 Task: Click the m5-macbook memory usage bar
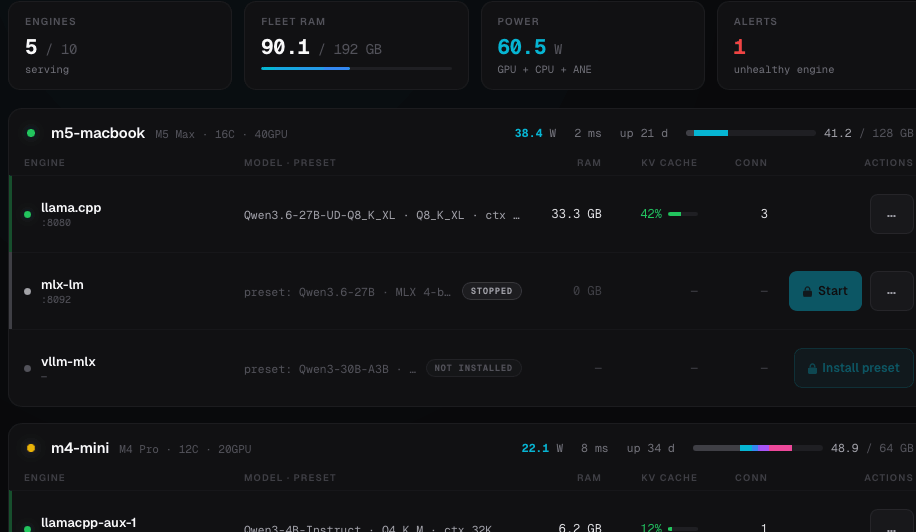(751, 133)
